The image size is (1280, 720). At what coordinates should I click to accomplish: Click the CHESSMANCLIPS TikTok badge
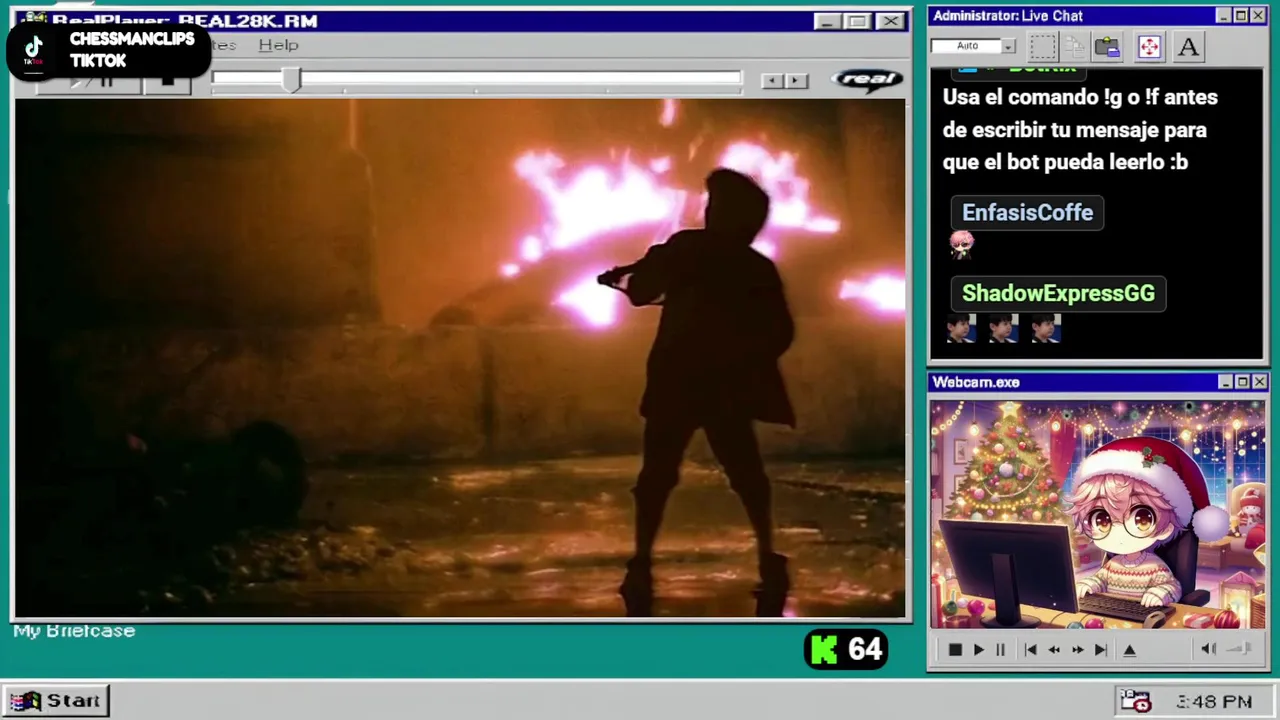click(108, 50)
